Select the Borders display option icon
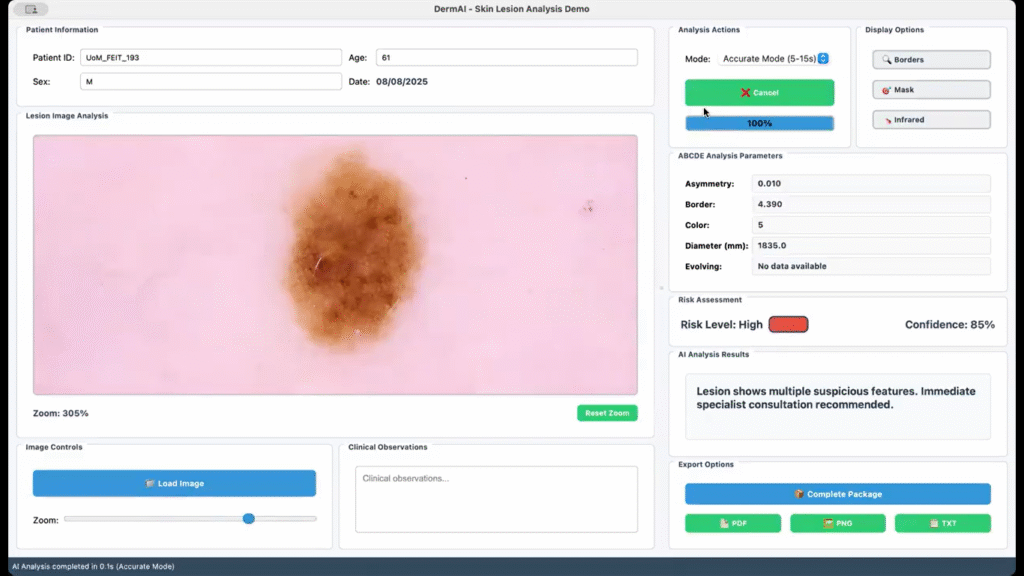This screenshot has height=576, width=1024. 886,60
